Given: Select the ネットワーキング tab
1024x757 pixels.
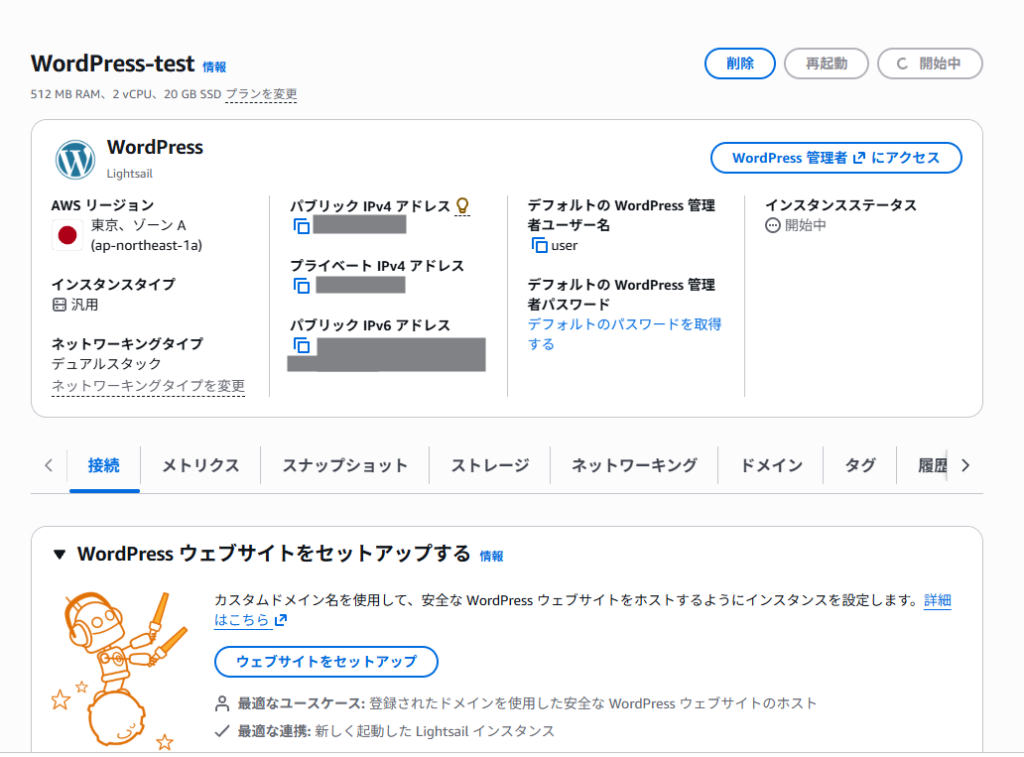Looking at the screenshot, I should [634, 465].
